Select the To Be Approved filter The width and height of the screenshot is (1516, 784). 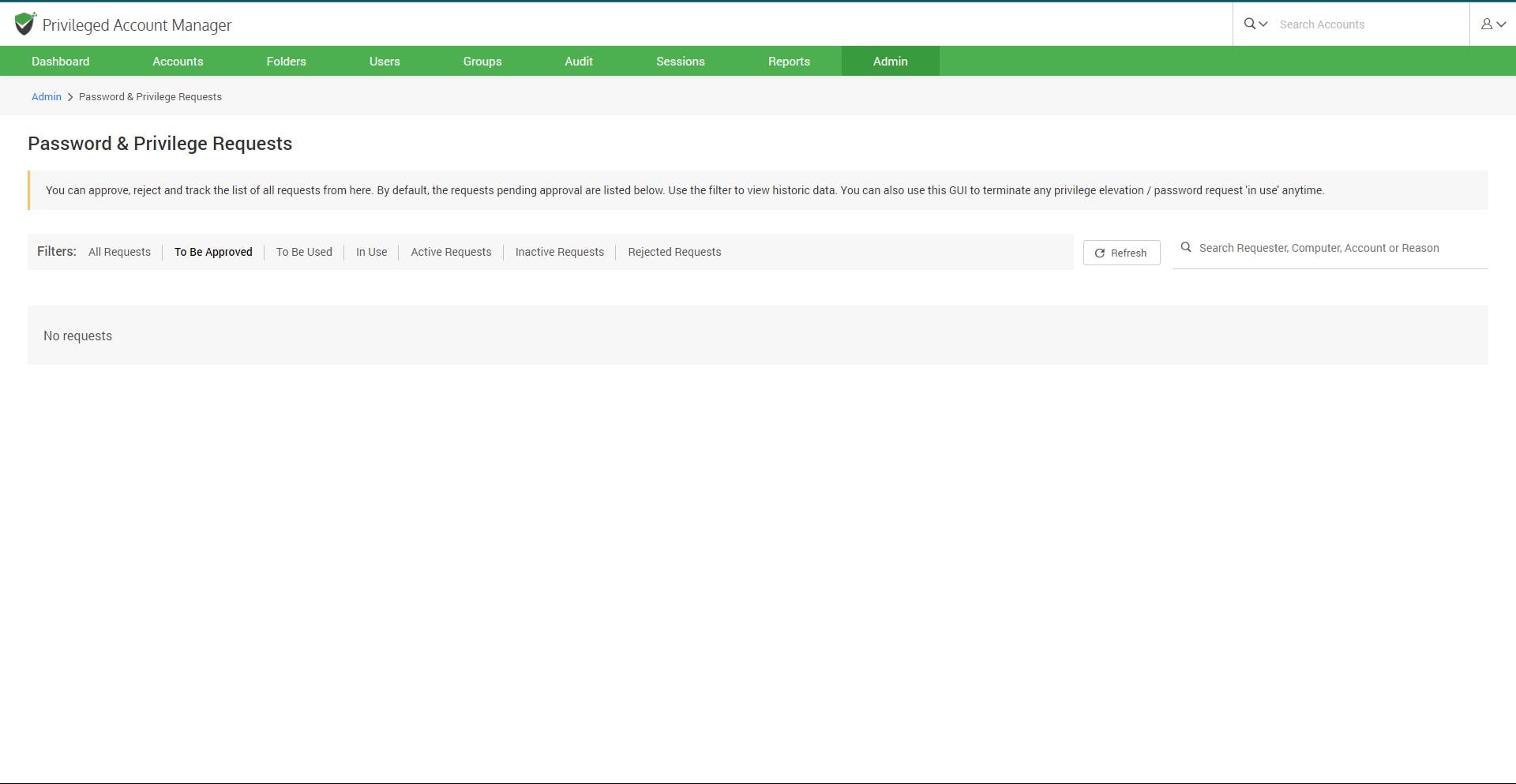tap(213, 252)
